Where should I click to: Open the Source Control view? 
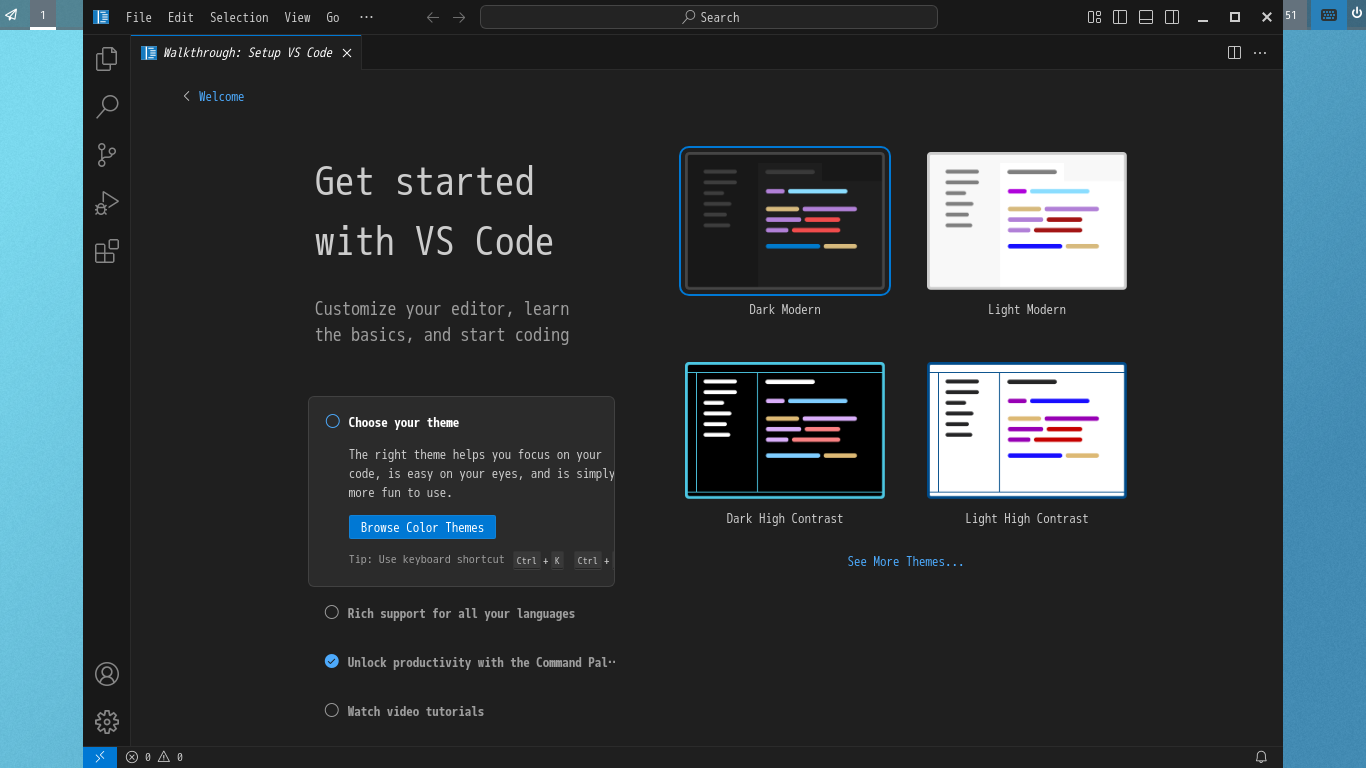pyautogui.click(x=107, y=155)
